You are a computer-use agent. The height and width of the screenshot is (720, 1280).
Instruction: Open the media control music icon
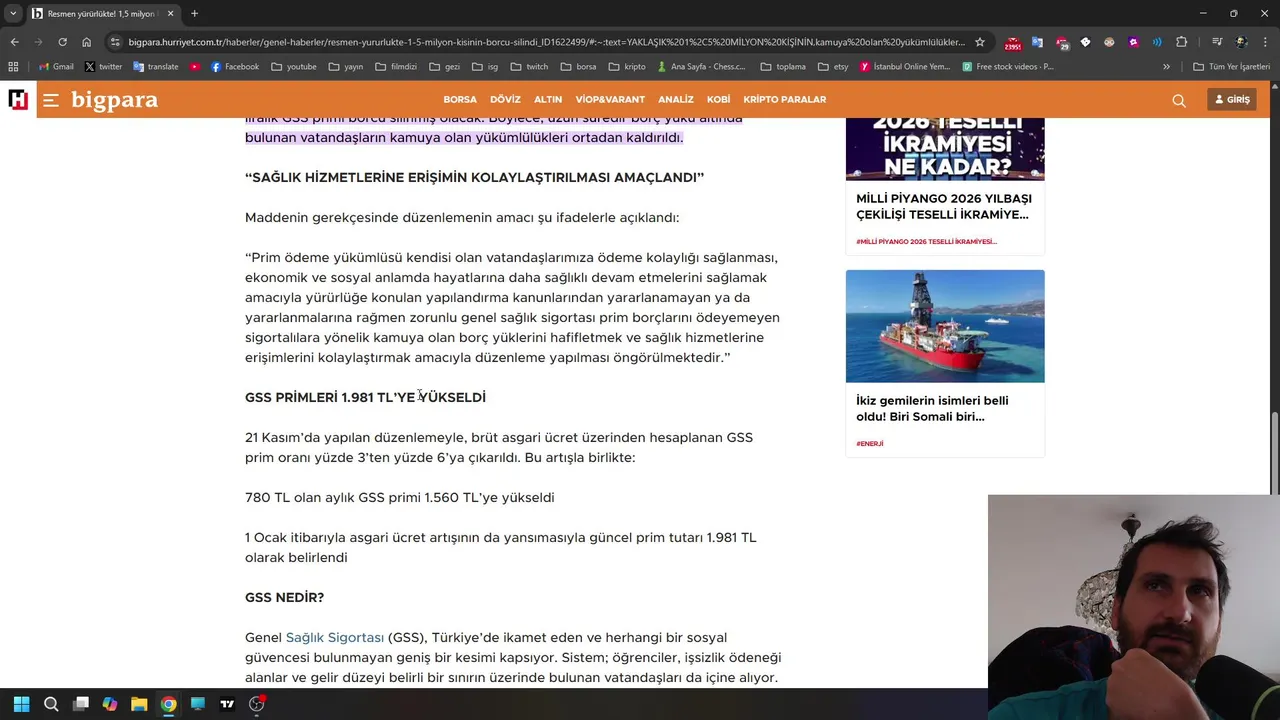point(1217,42)
